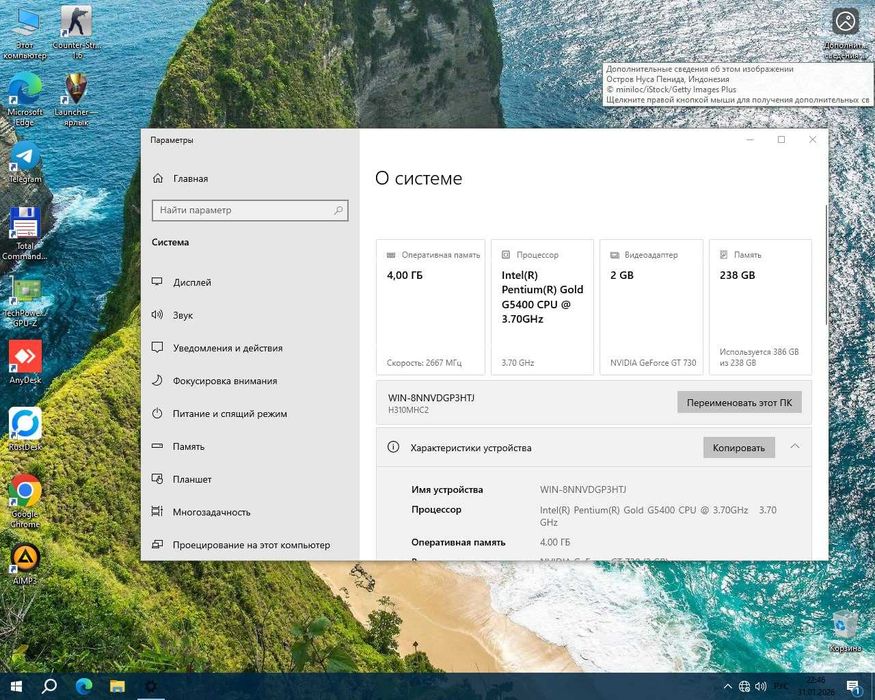The width and height of the screenshot is (875, 700).
Task: Click the О системе heading
Action: 419,178
